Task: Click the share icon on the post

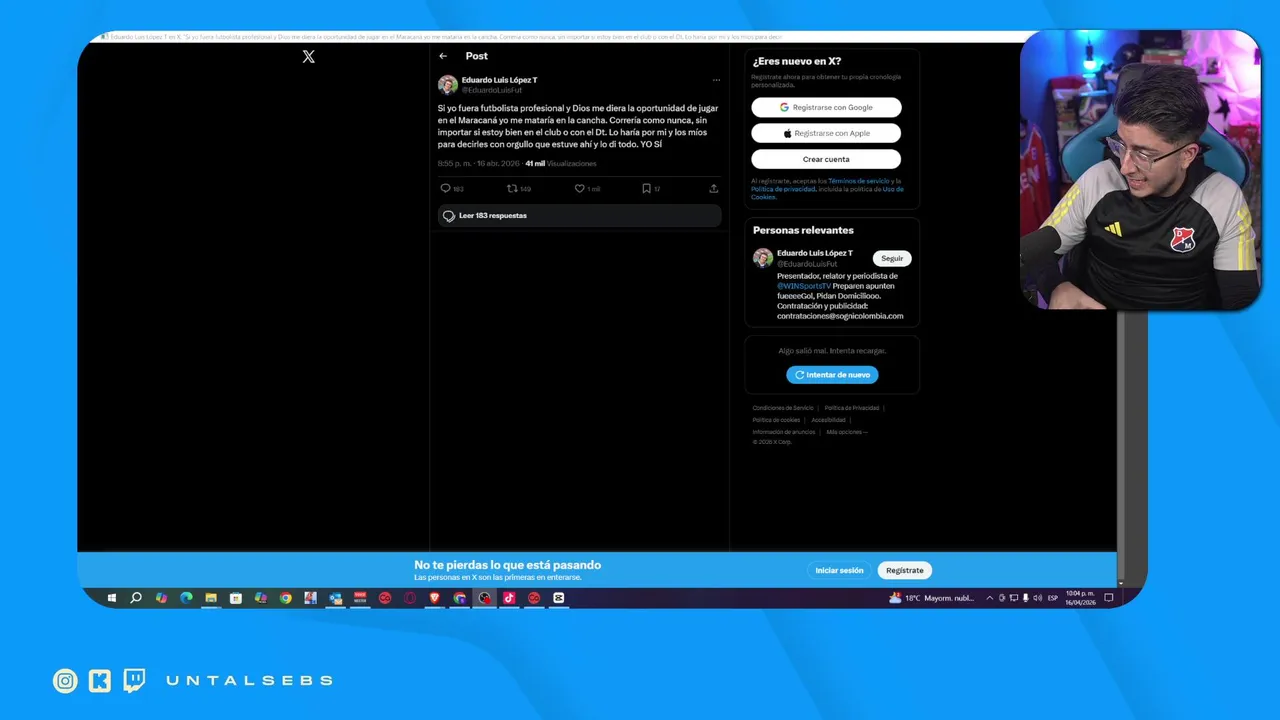Action: tap(713, 188)
